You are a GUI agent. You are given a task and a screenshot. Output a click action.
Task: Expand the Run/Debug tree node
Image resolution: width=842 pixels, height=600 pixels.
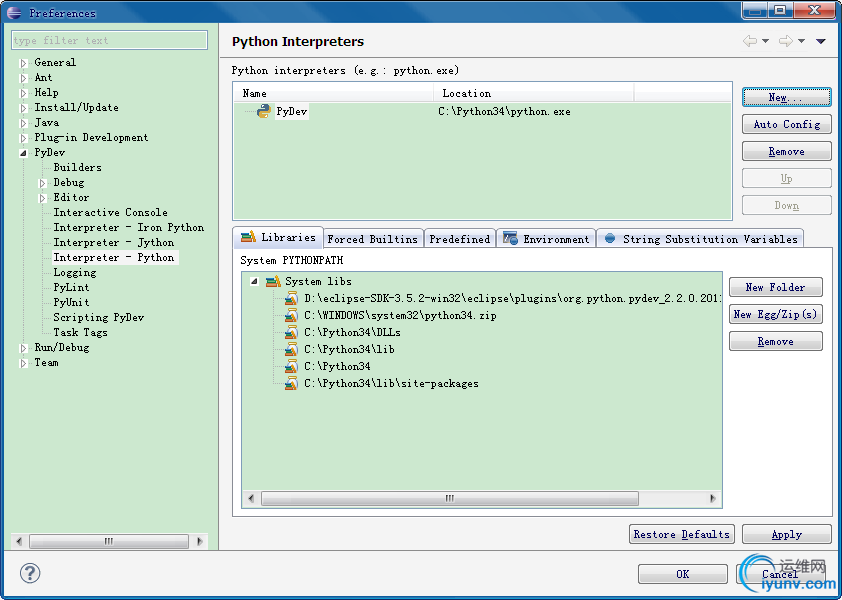click(23, 348)
